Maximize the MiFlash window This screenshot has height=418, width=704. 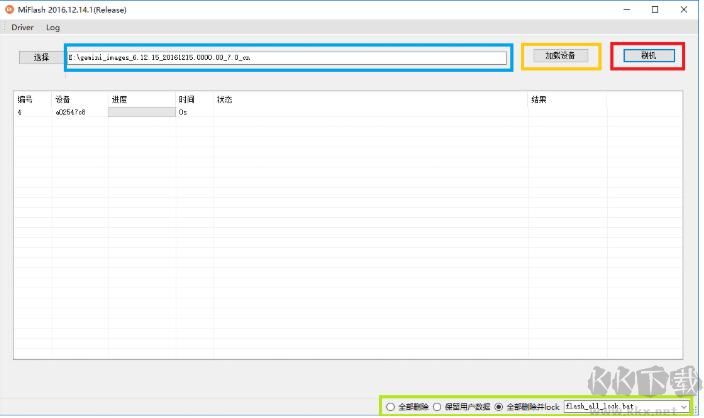655,9
